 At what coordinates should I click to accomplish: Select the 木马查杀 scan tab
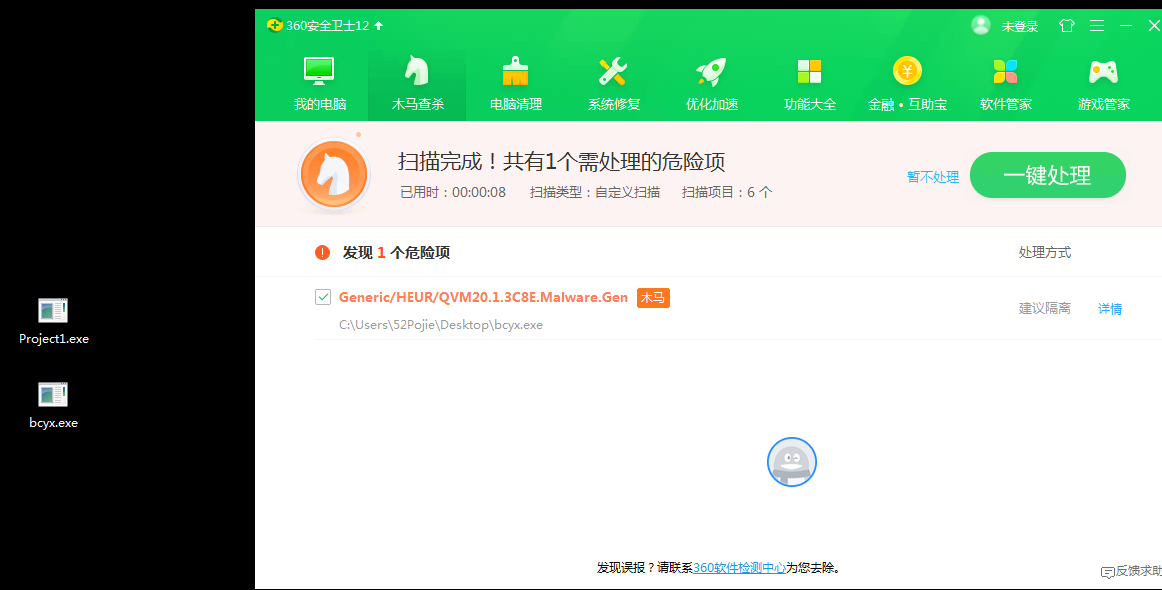(417, 82)
